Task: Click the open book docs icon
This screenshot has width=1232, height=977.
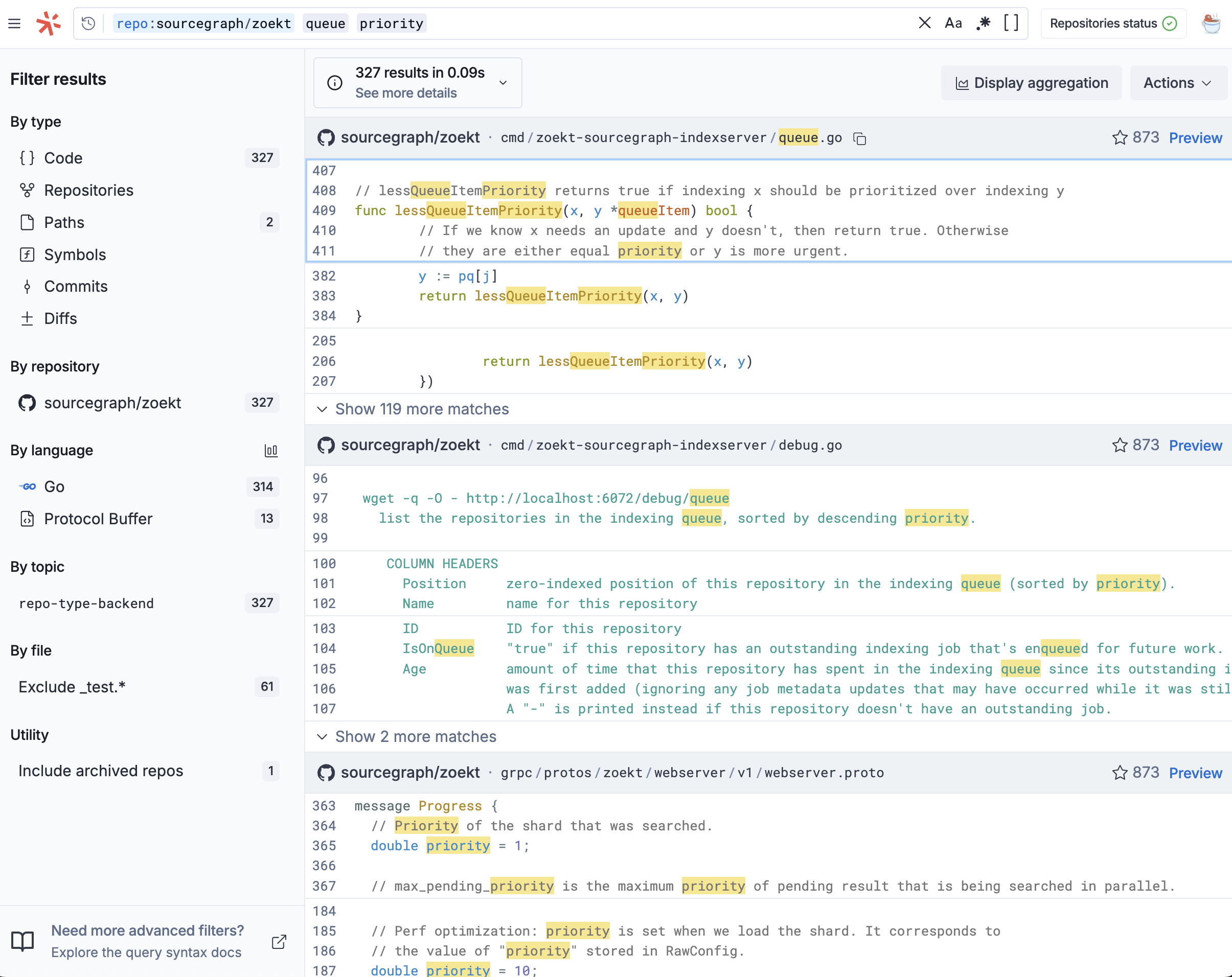Action: click(x=23, y=941)
